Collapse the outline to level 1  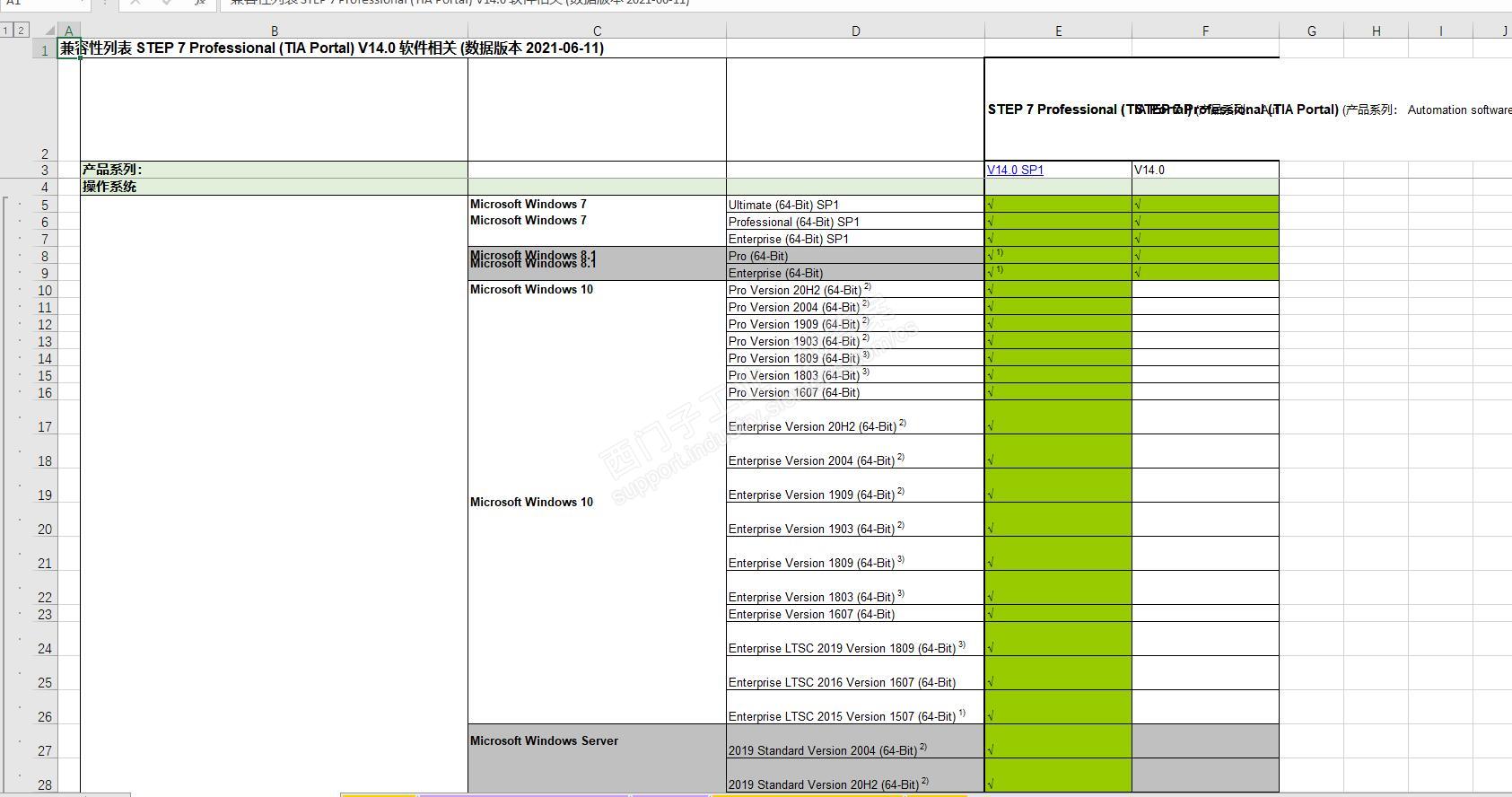coord(6,31)
